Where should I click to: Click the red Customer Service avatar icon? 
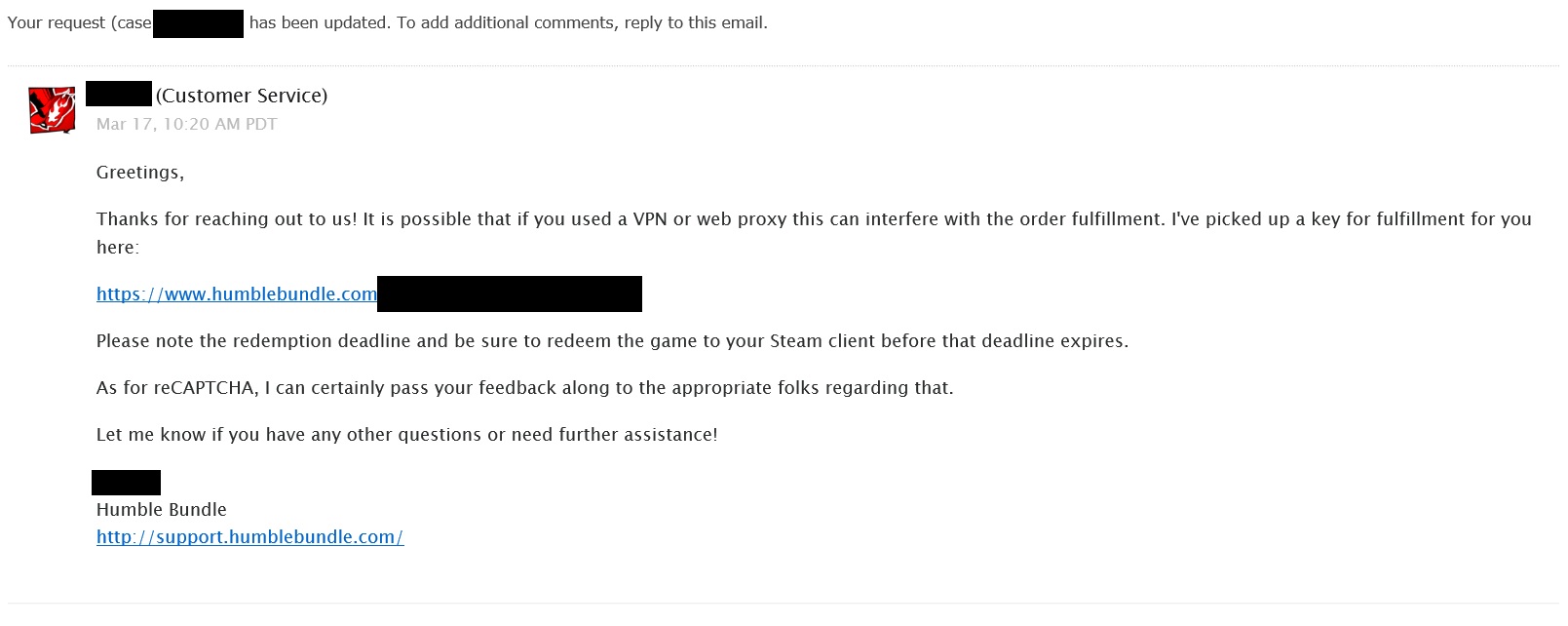[x=52, y=109]
